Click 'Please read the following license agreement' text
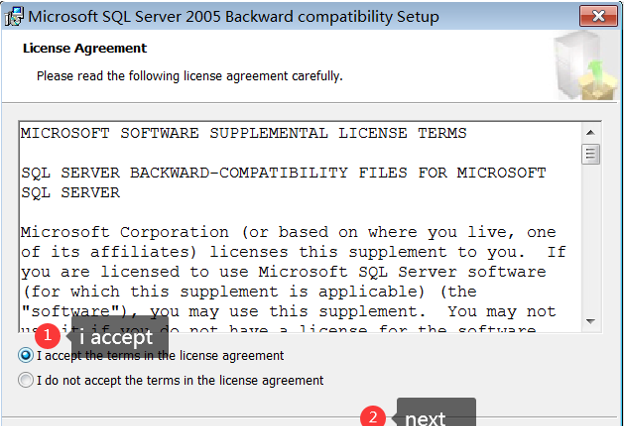 [190, 76]
